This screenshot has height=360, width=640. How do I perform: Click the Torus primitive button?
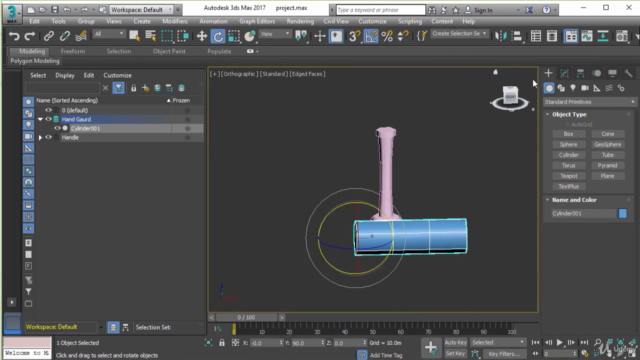tap(569, 165)
